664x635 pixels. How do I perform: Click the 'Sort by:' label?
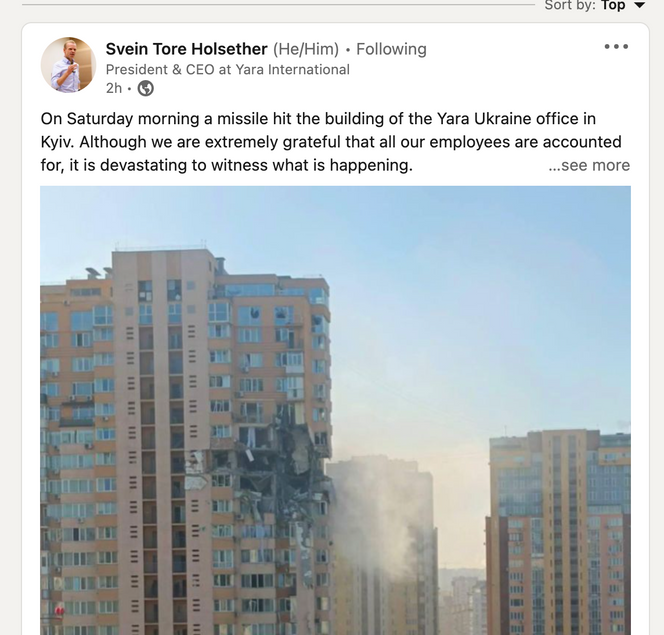click(570, 5)
